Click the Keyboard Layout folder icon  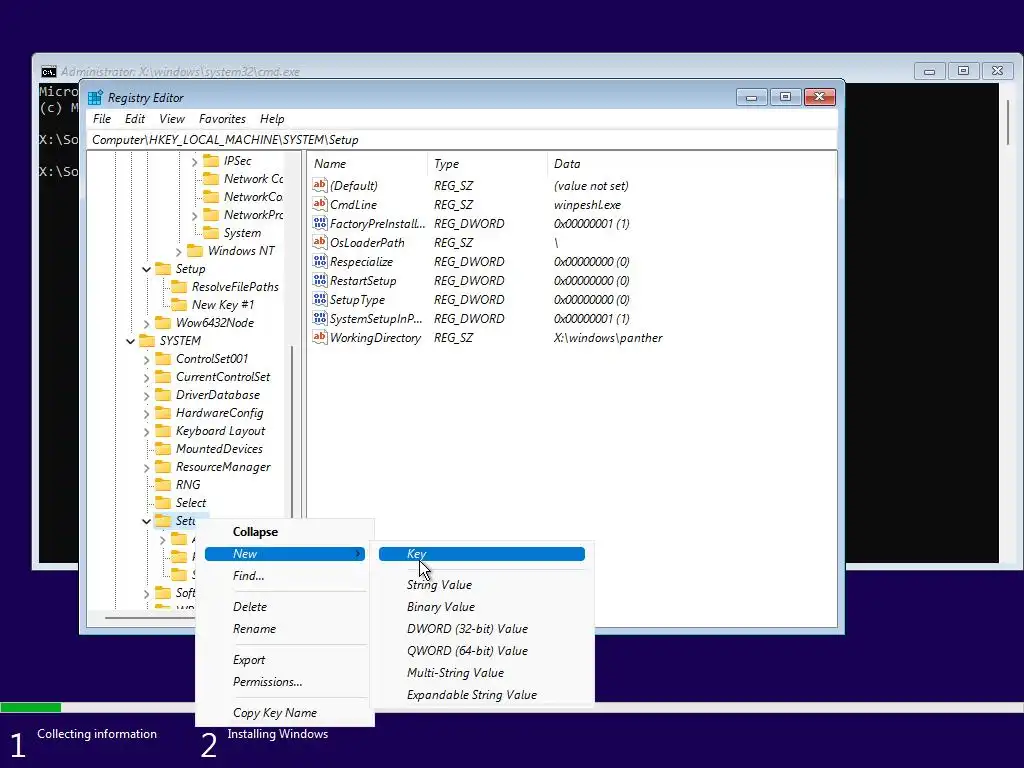(163, 431)
